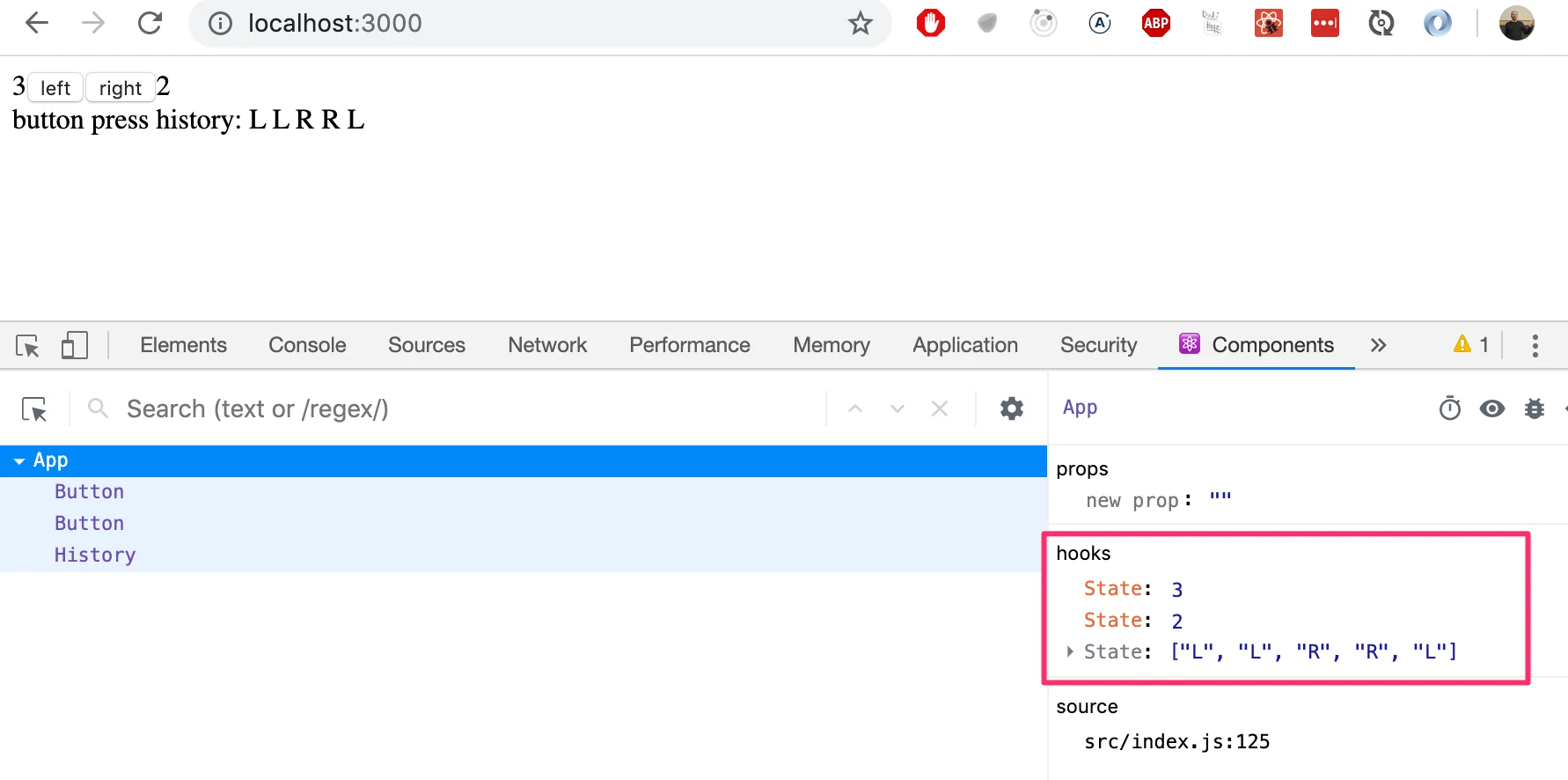Click the right button on the page

point(121,88)
